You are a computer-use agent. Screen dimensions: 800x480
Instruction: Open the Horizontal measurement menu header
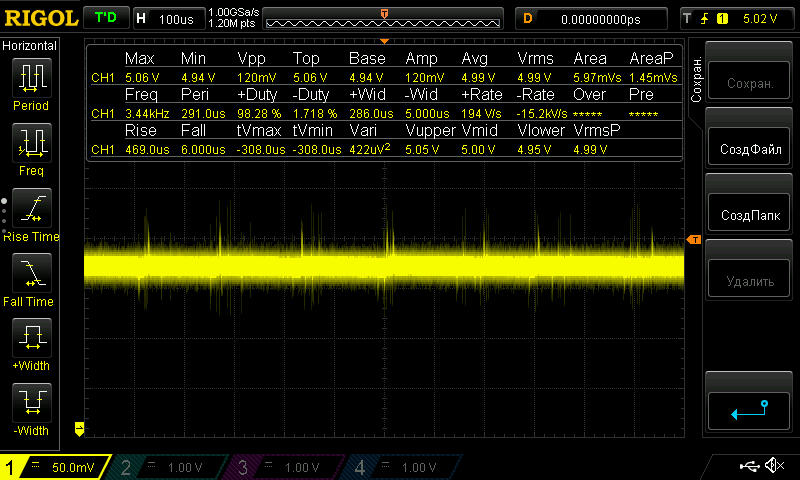point(31,46)
